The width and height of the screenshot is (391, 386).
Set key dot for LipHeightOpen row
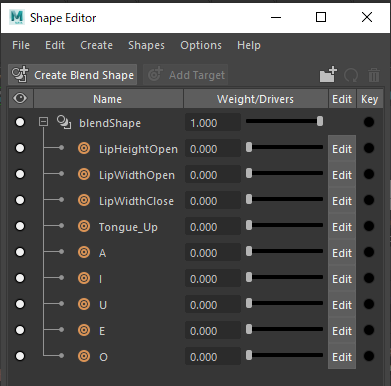pyautogui.click(x=369, y=148)
